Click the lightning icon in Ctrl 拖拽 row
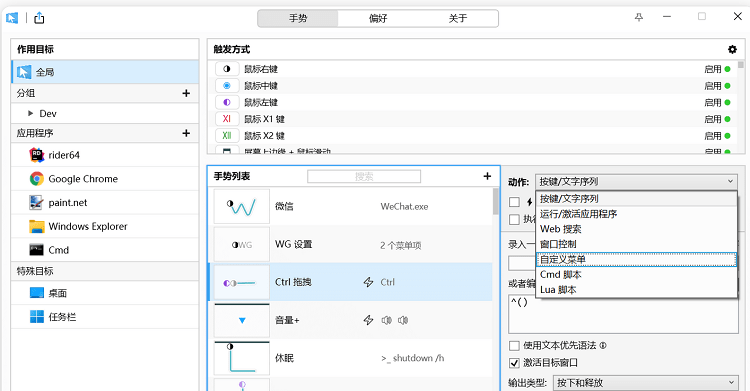This screenshot has width=750, height=391. click(x=368, y=282)
